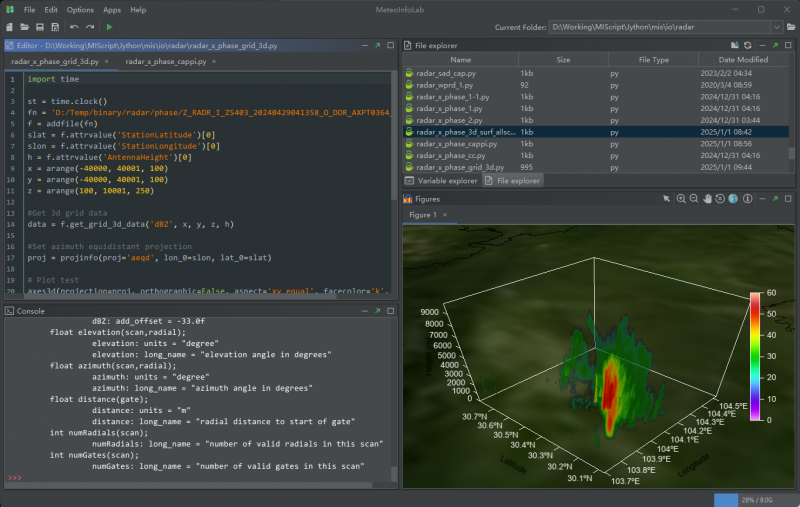Click the Zoom In magnifier in the Figures toolbar

tap(681, 199)
